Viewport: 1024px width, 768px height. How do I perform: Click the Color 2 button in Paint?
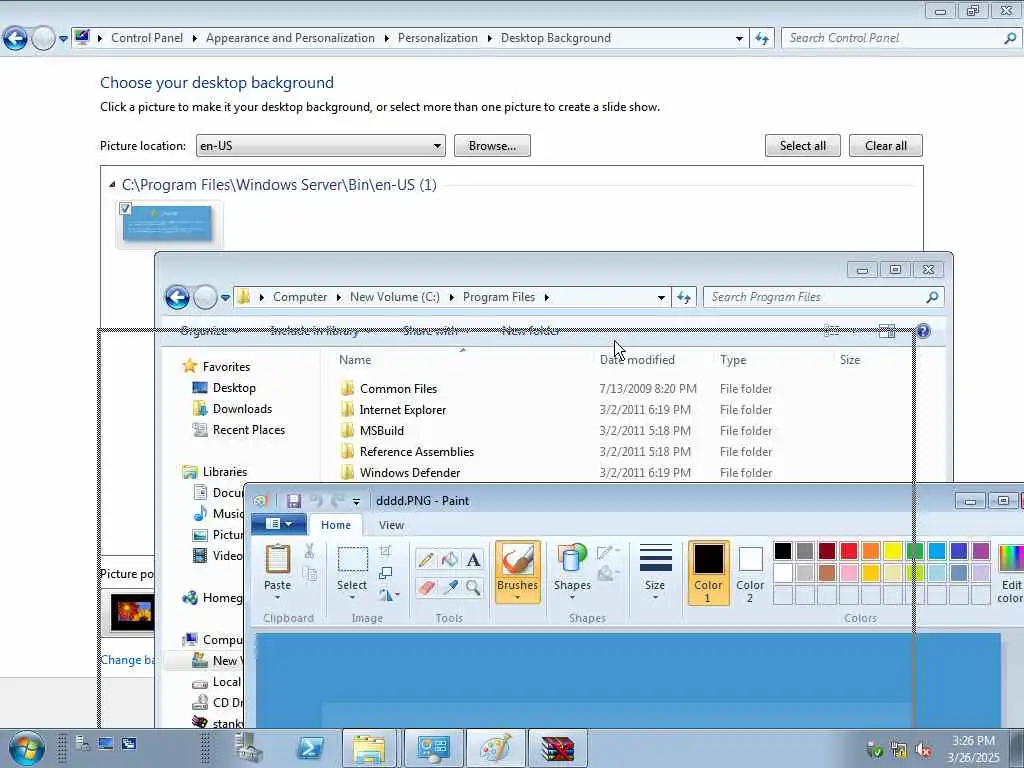coord(750,573)
